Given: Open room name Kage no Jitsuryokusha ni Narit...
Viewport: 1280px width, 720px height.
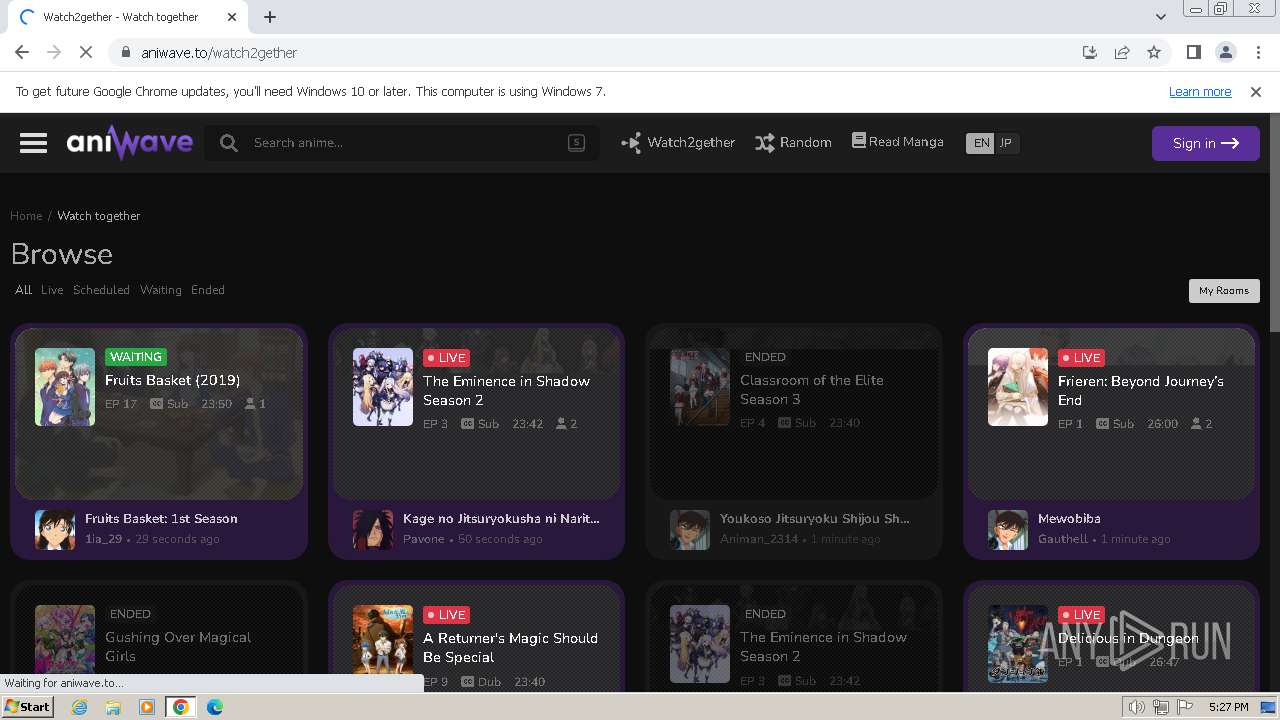Looking at the screenshot, I should [x=501, y=519].
